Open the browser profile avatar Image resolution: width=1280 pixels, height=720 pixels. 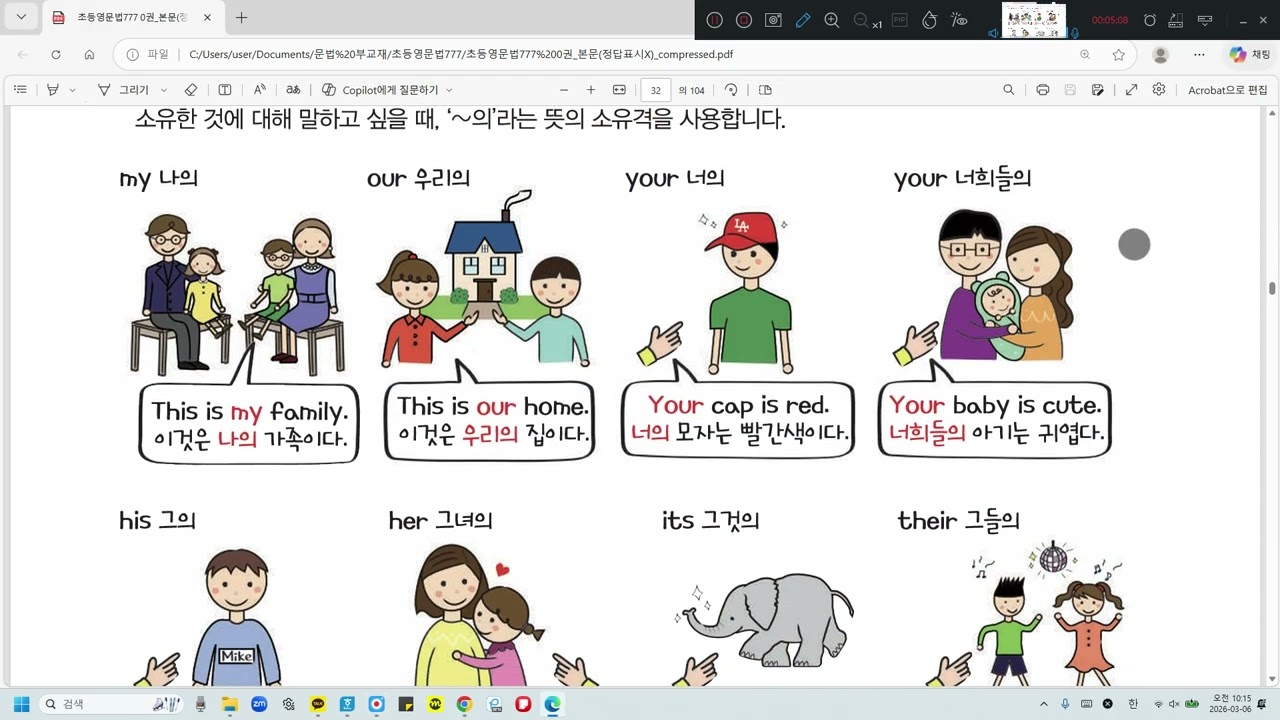[x=1160, y=55]
